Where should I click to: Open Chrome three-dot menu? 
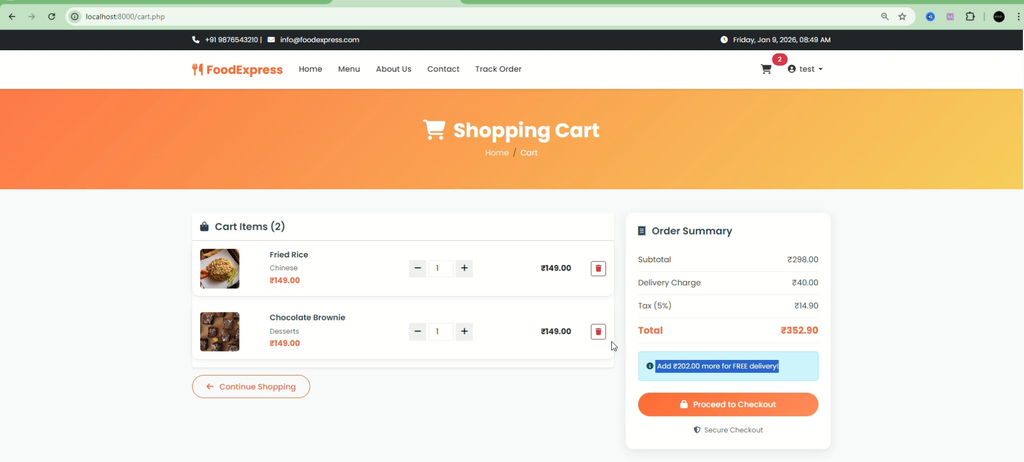point(1018,16)
